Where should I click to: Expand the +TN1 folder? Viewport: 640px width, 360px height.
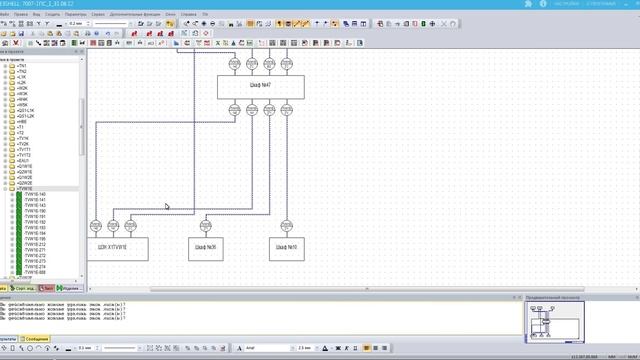(x=5, y=66)
